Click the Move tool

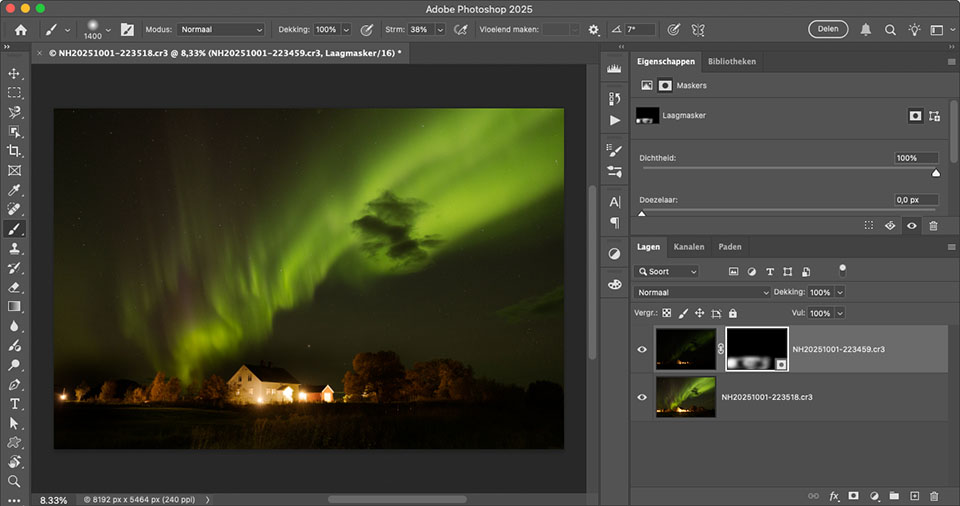(14, 73)
